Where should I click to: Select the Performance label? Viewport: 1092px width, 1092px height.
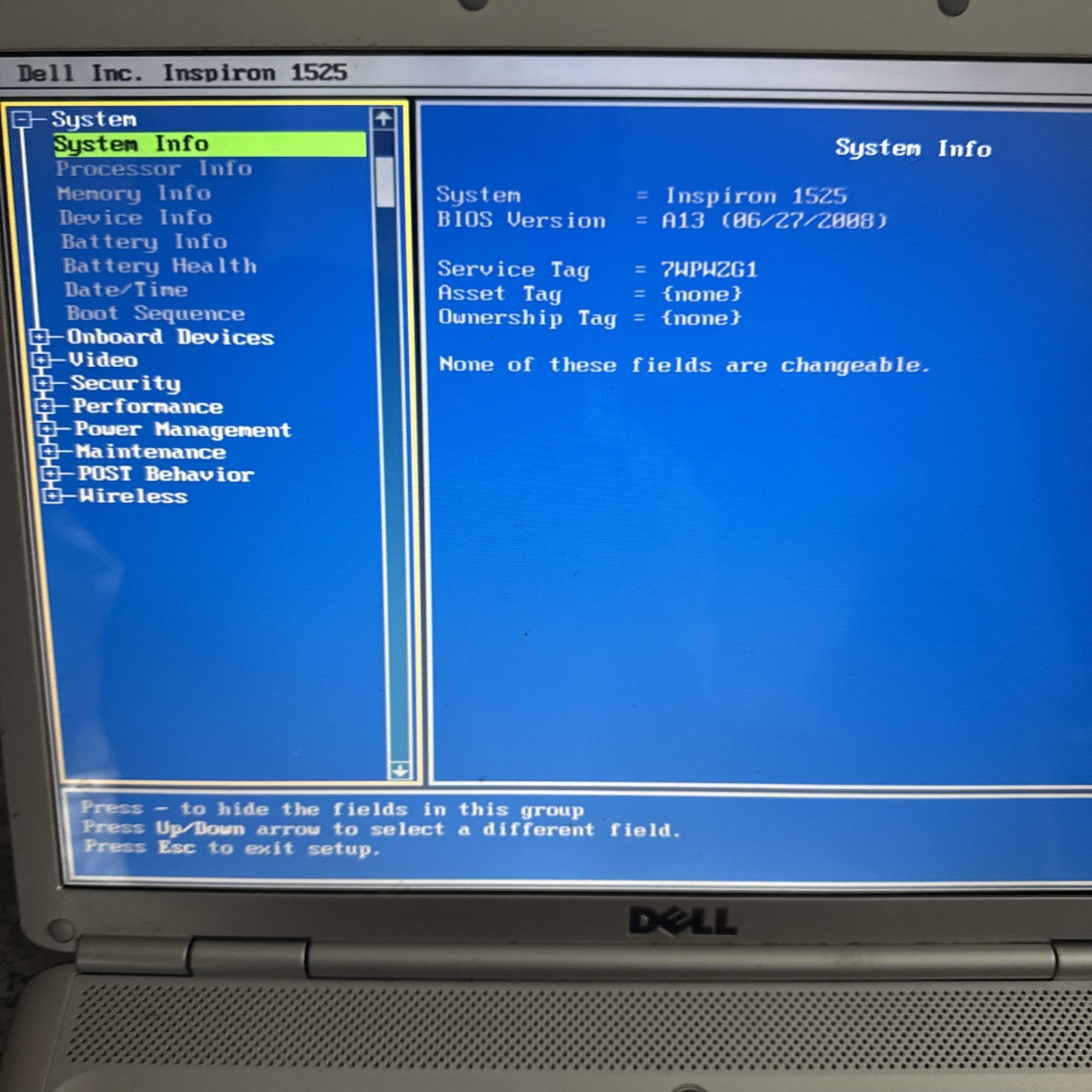click(148, 406)
